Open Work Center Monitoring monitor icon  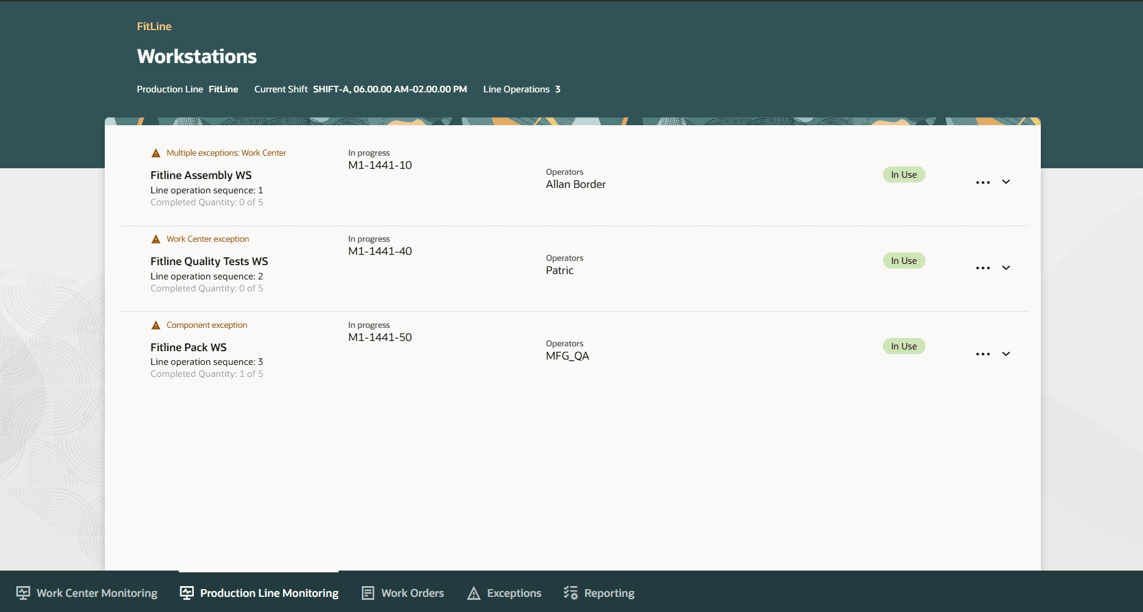pyautogui.click(x=23, y=592)
